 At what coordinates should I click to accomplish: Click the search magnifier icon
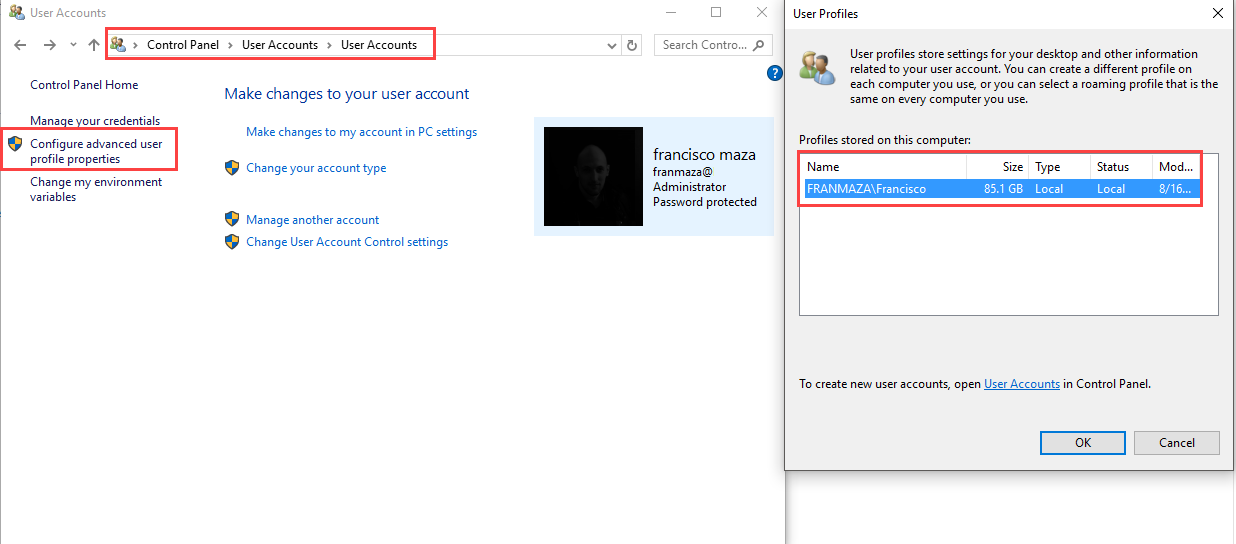pos(759,45)
